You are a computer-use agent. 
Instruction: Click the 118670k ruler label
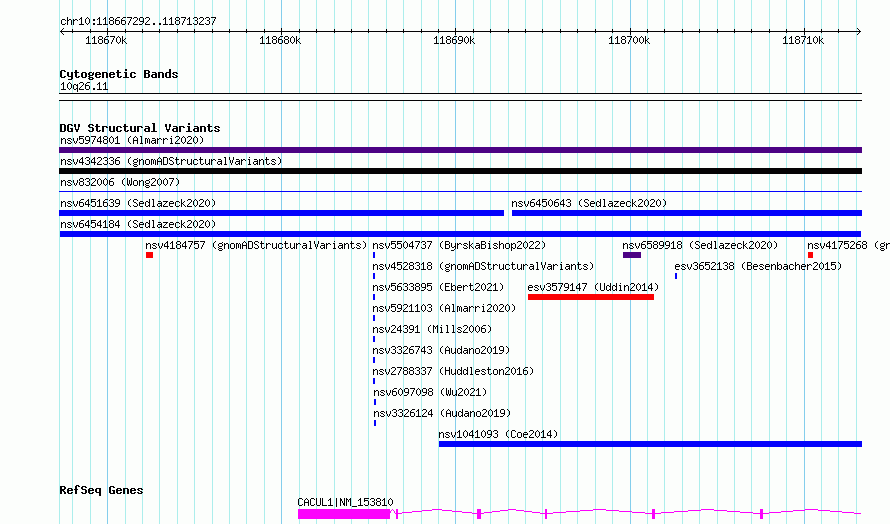[x=106, y=40]
